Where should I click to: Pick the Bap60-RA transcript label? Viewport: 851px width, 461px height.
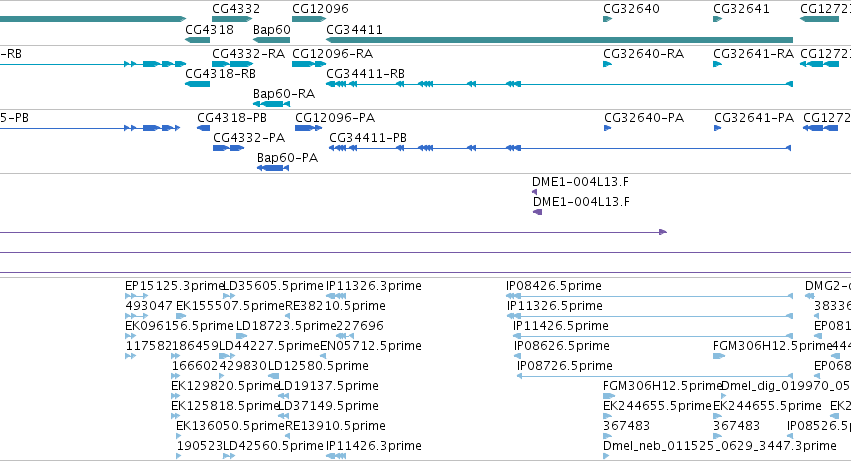pyautogui.click(x=283, y=94)
